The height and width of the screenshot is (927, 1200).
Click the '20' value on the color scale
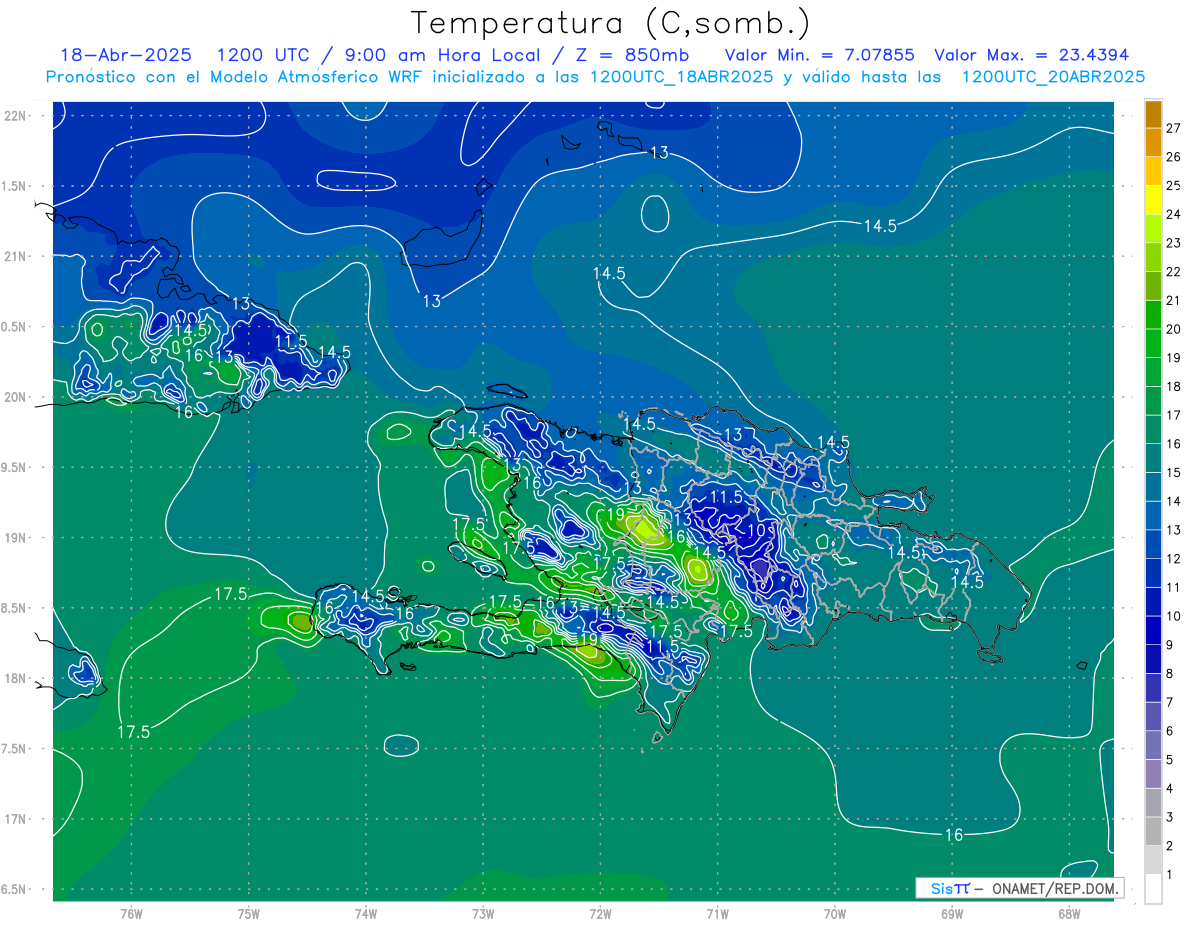coord(1174,329)
